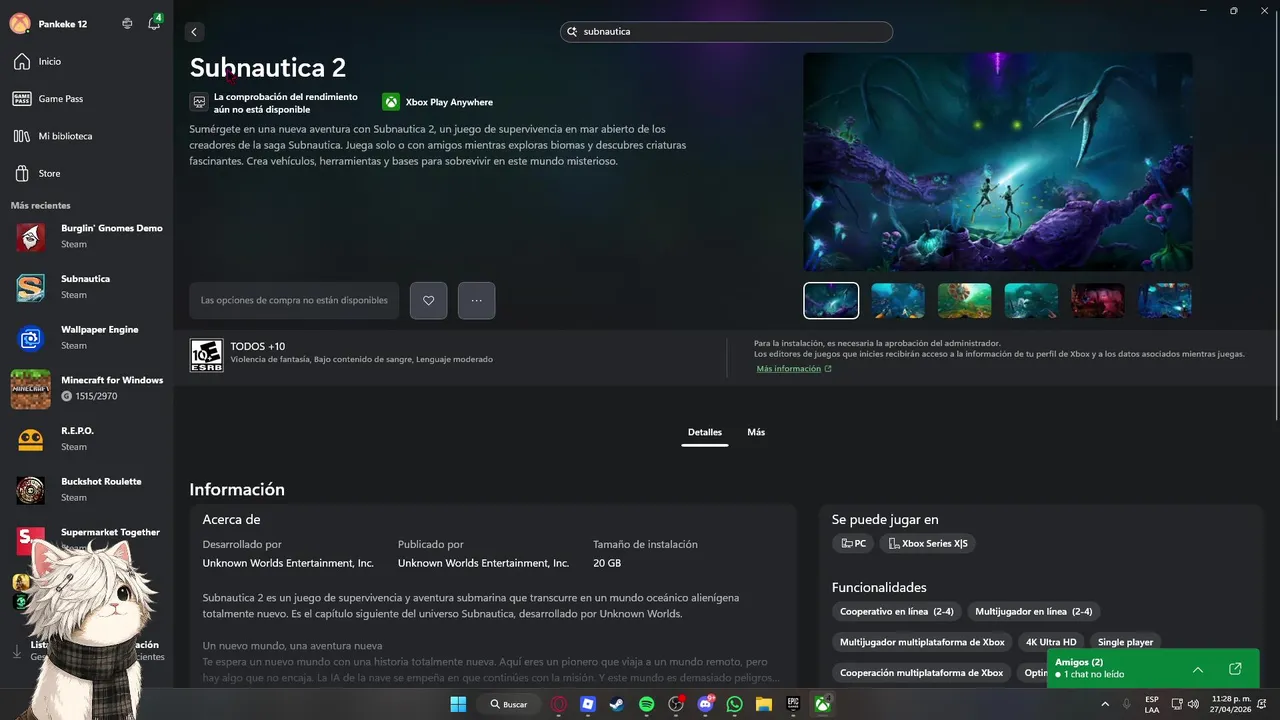This screenshot has height=720, width=1280.
Task: Expand the Amigos chat panel chevron
Action: pos(1198,669)
